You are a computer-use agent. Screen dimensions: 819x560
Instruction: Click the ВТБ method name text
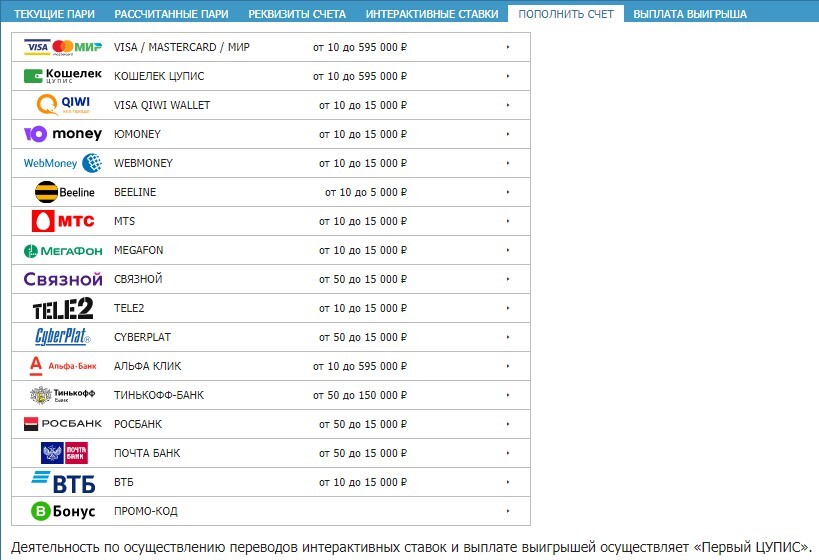[x=124, y=482]
